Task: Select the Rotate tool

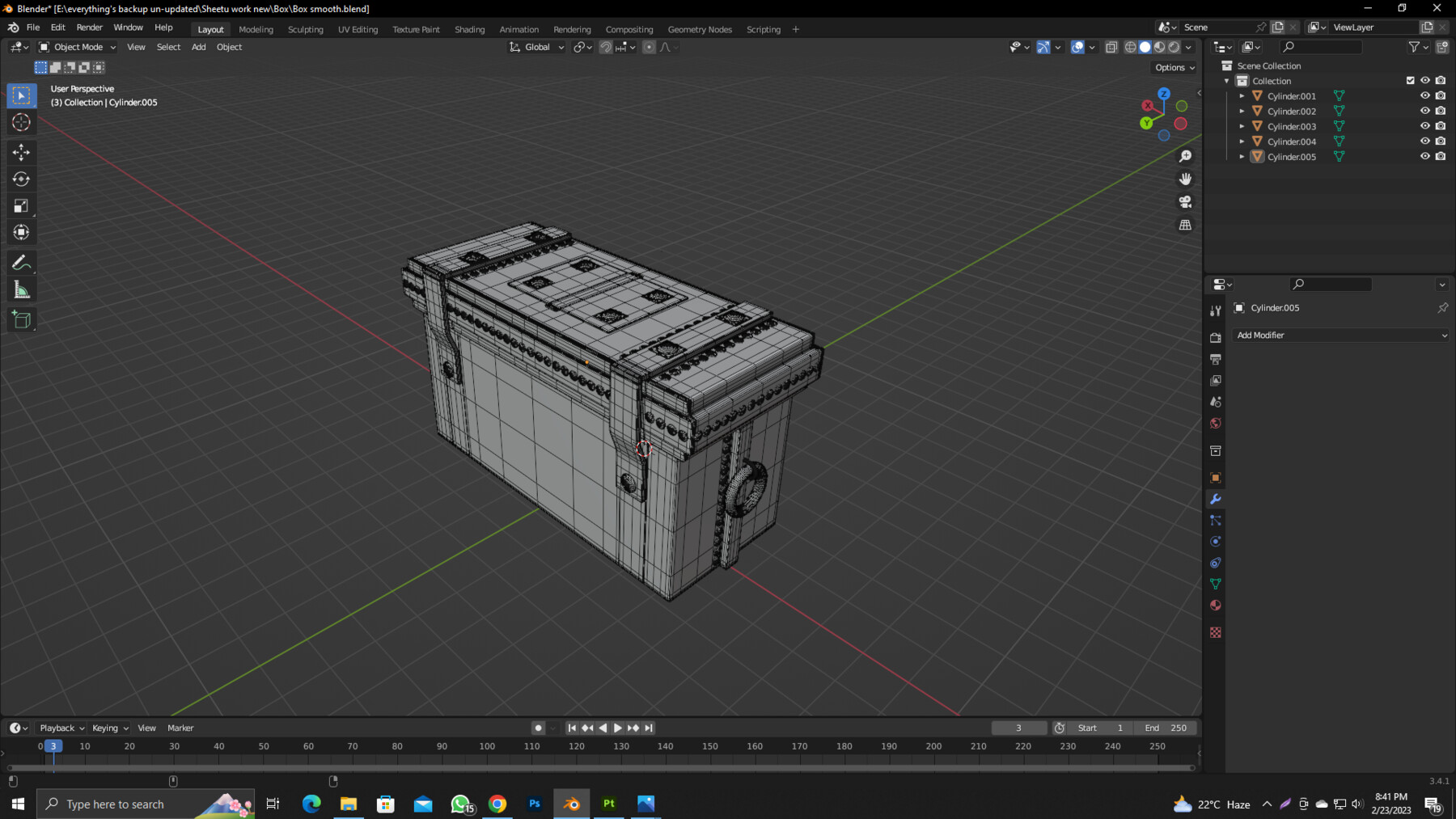Action: pos(22,179)
